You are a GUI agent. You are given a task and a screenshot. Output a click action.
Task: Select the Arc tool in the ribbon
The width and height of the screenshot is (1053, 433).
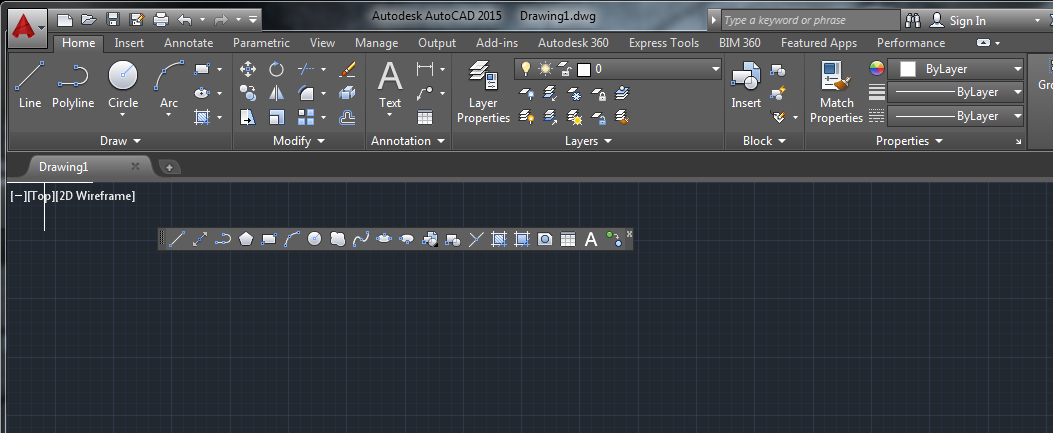click(169, 85)
